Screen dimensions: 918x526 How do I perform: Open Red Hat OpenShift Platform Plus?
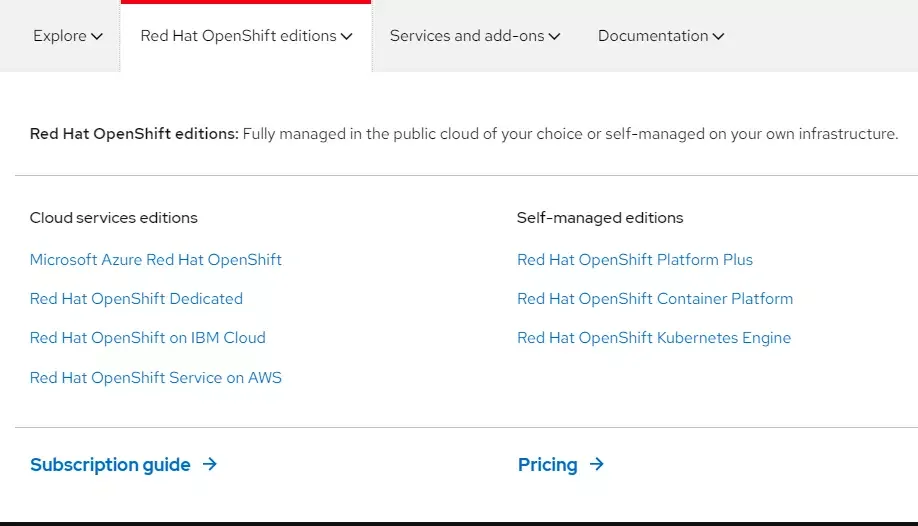(x=635, y=259)
